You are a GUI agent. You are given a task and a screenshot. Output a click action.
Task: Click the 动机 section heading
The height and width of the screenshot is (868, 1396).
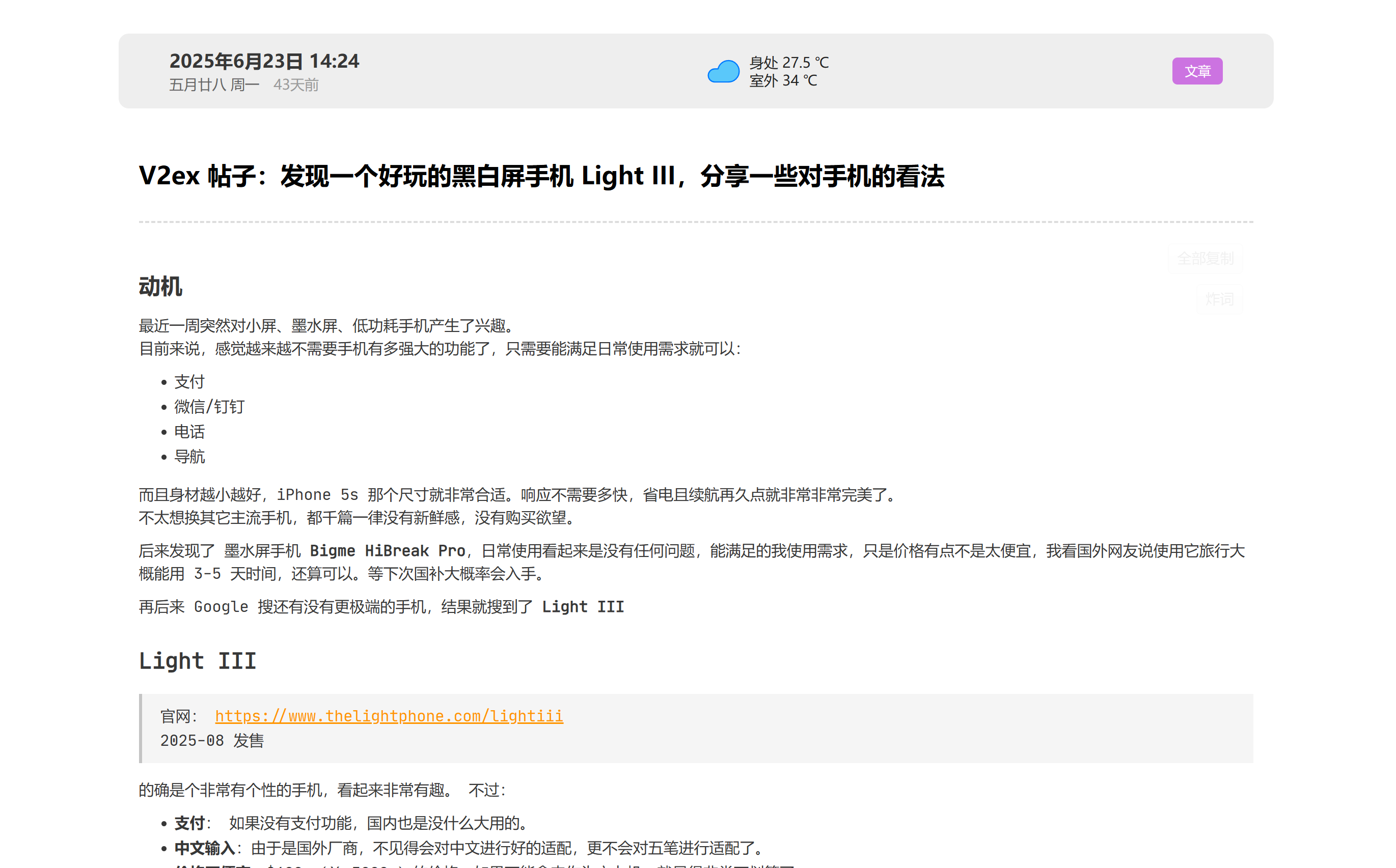160,287
